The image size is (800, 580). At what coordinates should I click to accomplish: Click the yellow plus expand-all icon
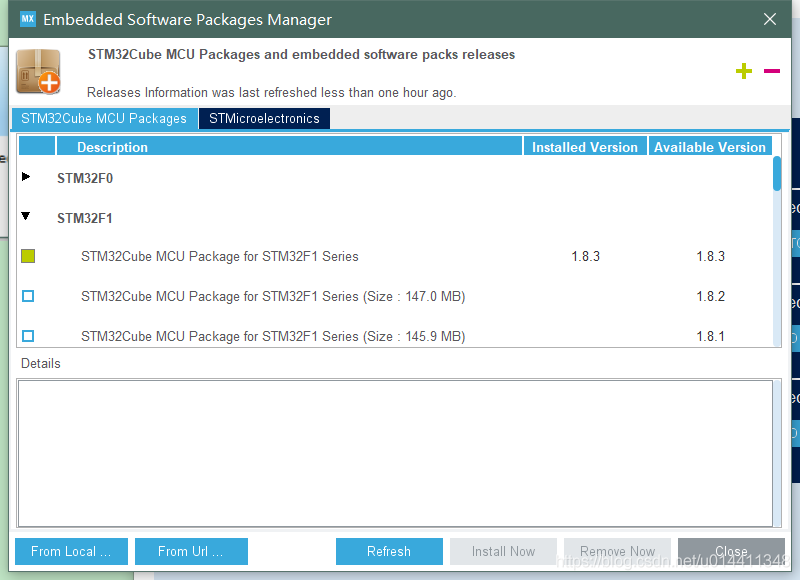(744, 71)
